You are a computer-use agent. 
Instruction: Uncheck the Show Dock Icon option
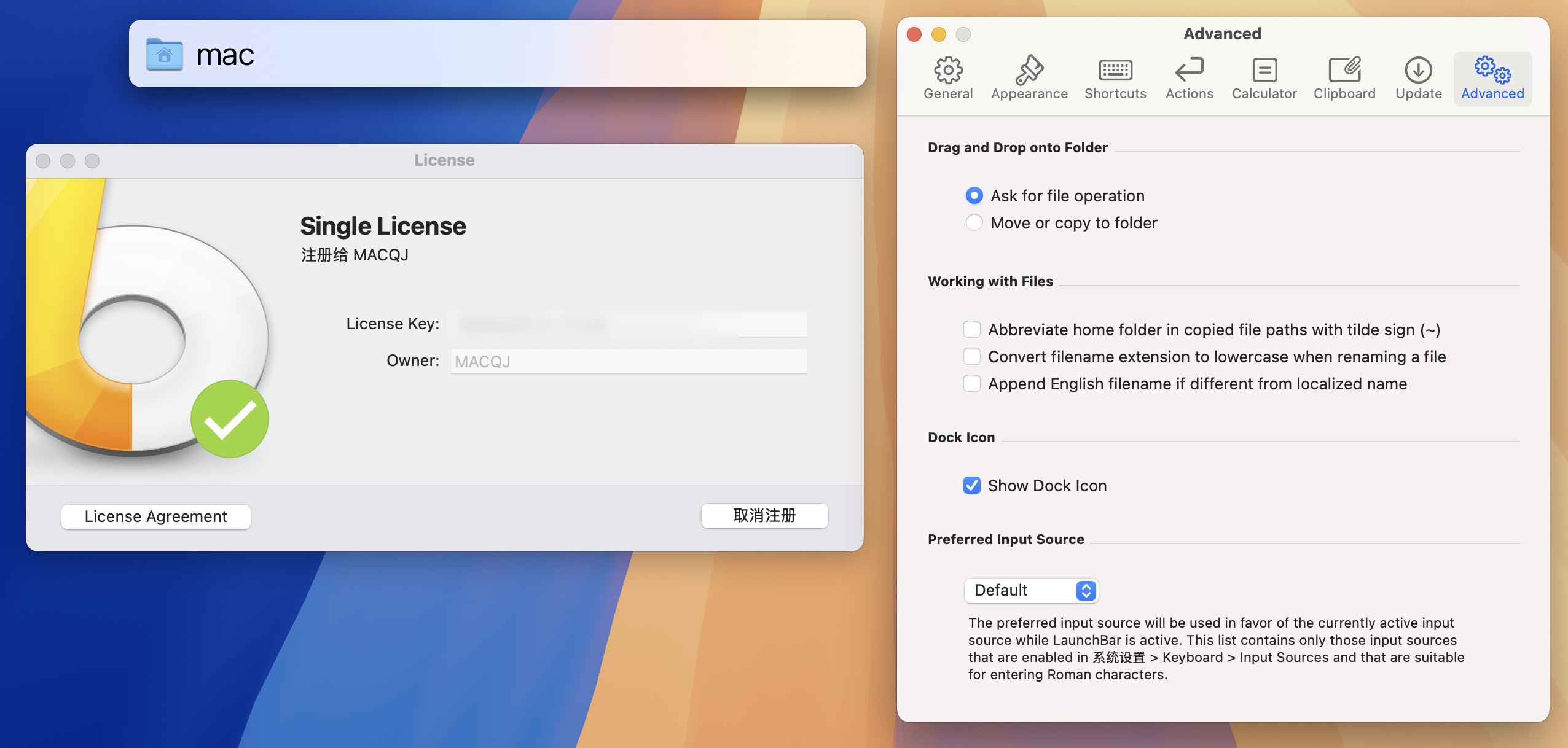point(971,485)
